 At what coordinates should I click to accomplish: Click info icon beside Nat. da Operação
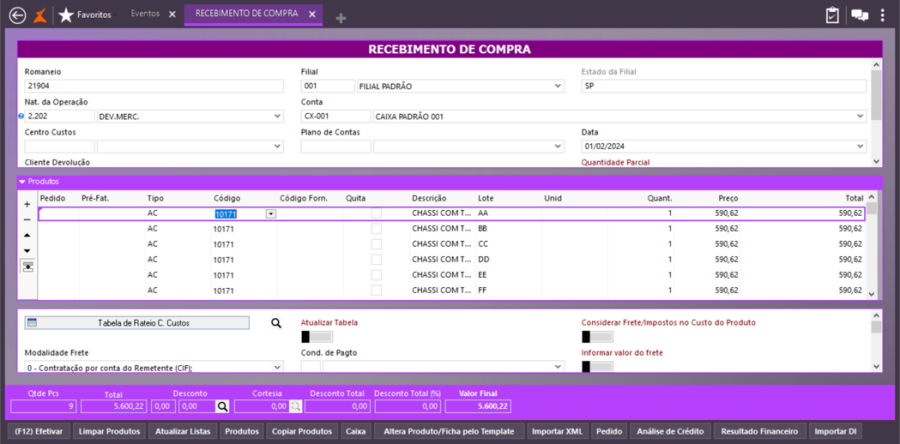tap(21, 116)
